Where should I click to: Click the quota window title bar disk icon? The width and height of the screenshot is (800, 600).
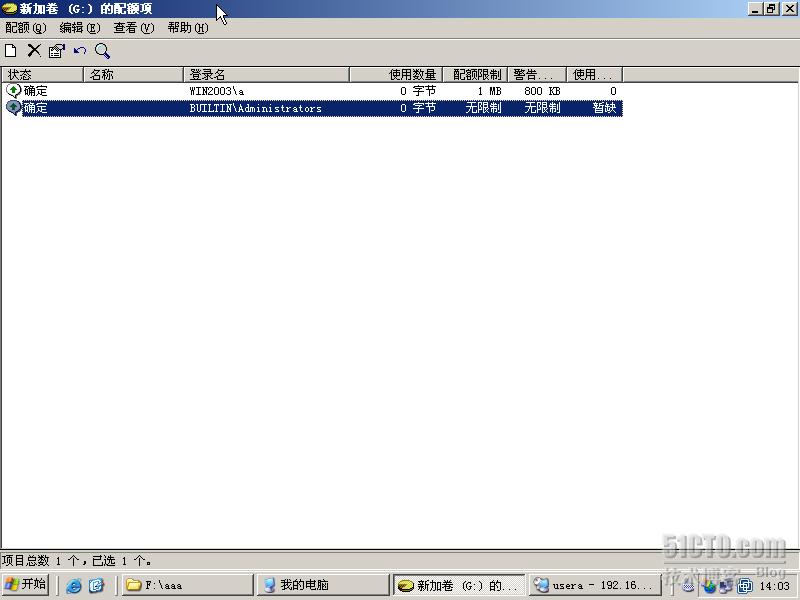[x=9, y=9]
